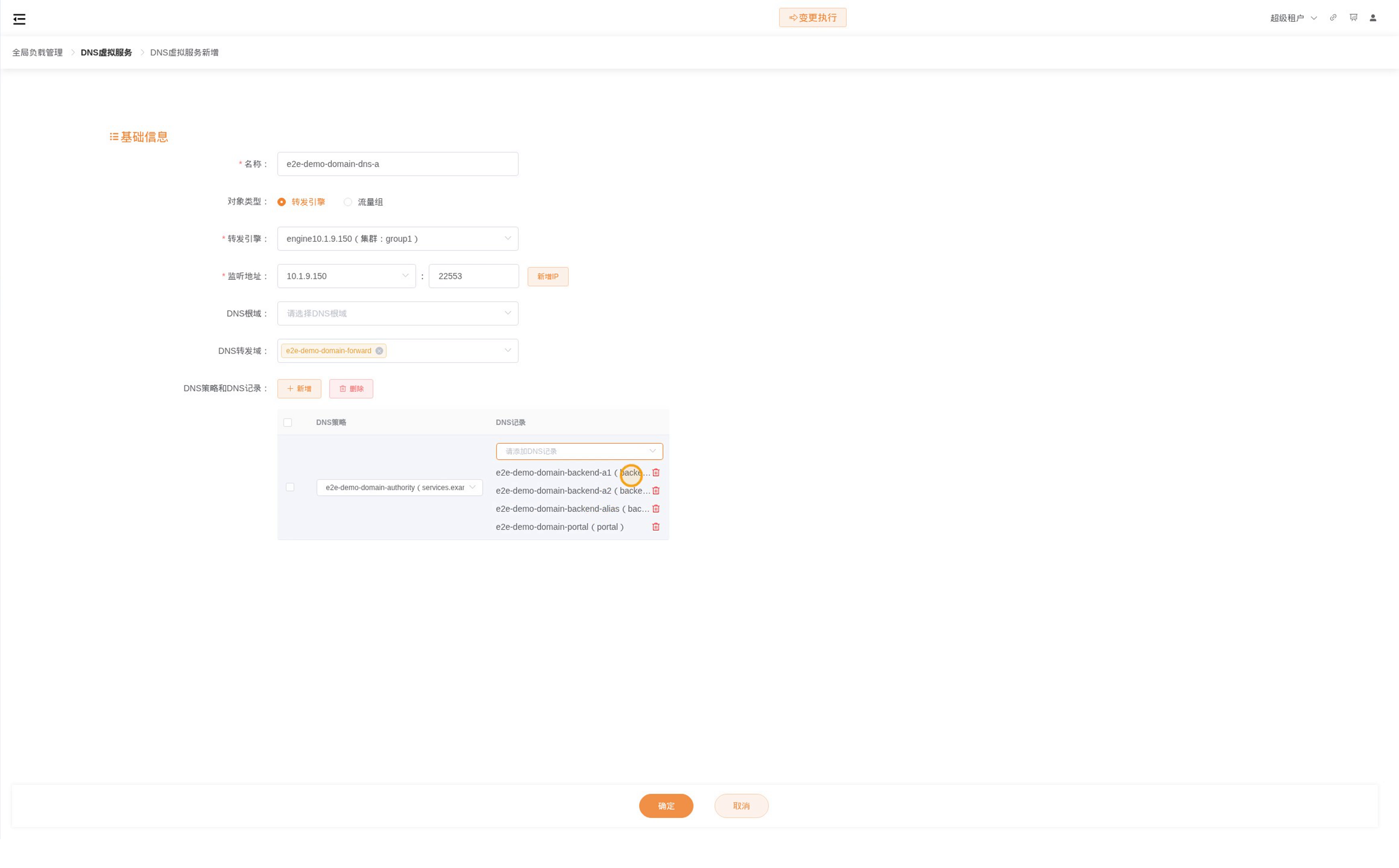Screen dimensions: 1399x868
Task: Expand the 超级租户 tenant menu
Action: pos(1293,18)
